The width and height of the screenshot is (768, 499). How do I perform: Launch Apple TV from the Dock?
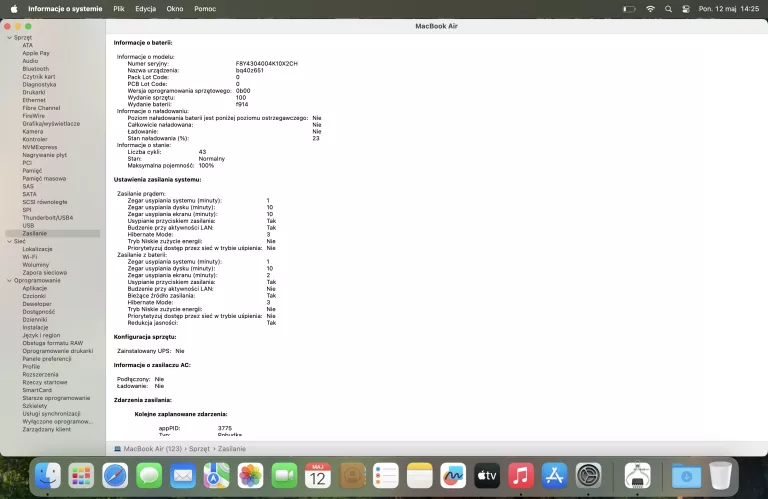(487, 475)
